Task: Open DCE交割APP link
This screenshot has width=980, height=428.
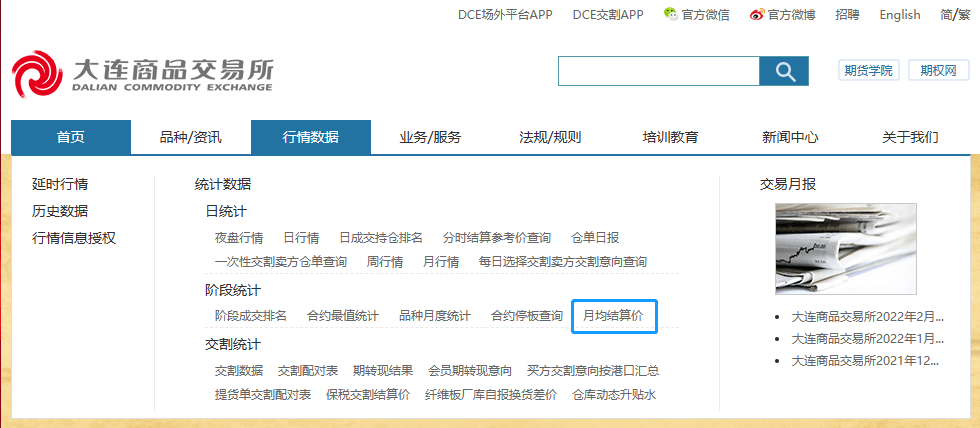Action: pyautogui.click(x=608, y=14)
